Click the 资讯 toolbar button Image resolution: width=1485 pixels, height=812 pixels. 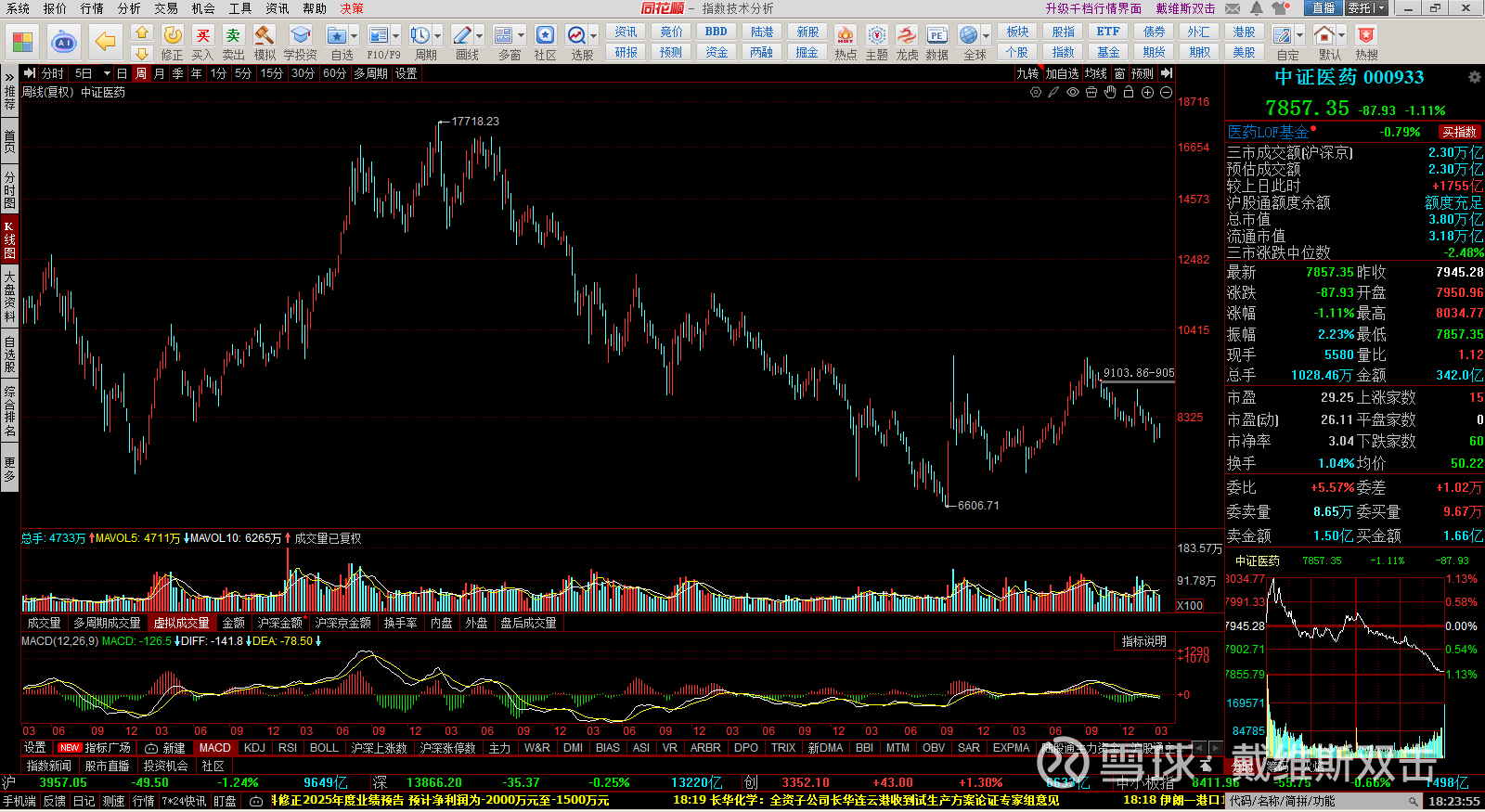pos(626,32)
